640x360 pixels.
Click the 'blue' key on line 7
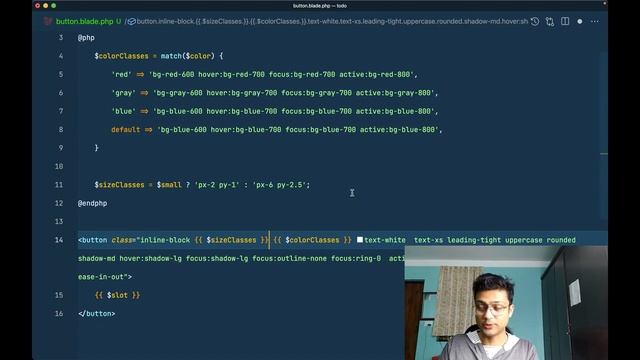click(x=123, y=111)
